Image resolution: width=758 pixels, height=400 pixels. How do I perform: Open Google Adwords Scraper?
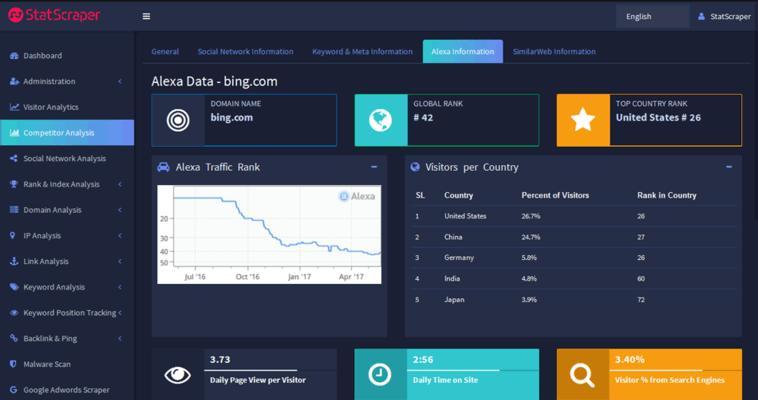tap(67, 389)
